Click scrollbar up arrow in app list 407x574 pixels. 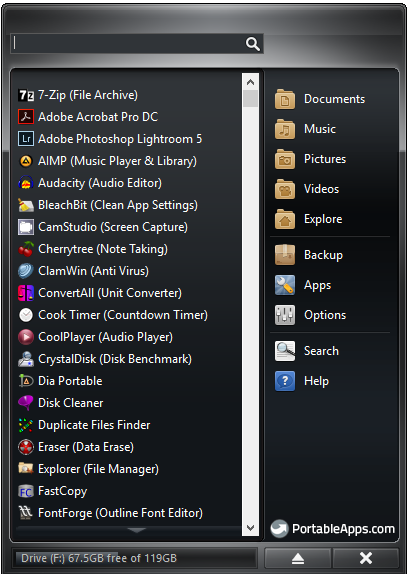click(251, 82)
